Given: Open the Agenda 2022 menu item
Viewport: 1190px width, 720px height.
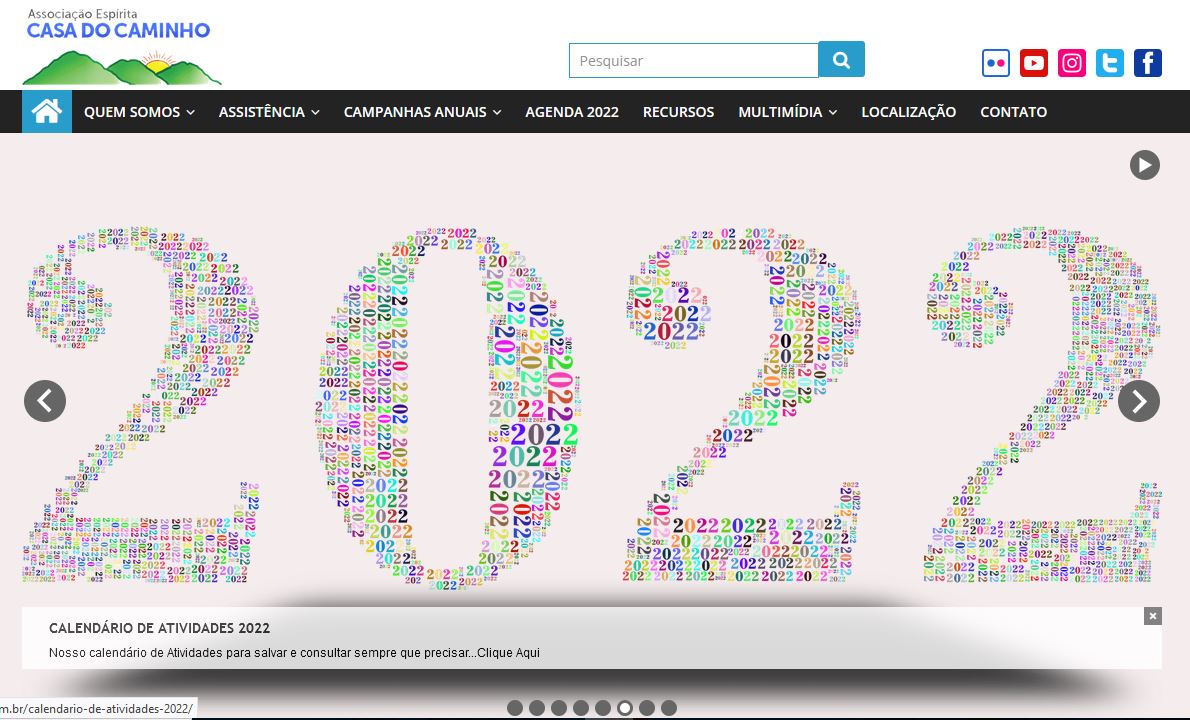Looking at the screenshot, I should pyautogui.click(x=572, y=112).
